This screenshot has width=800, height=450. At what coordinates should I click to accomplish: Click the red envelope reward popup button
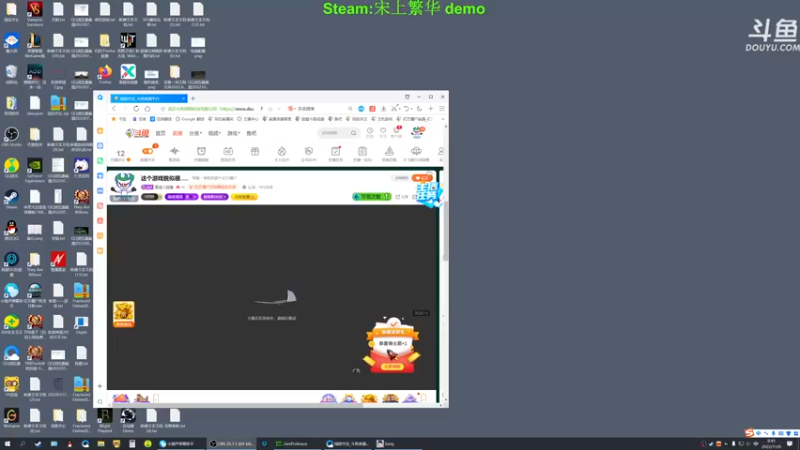coord(392,367)
